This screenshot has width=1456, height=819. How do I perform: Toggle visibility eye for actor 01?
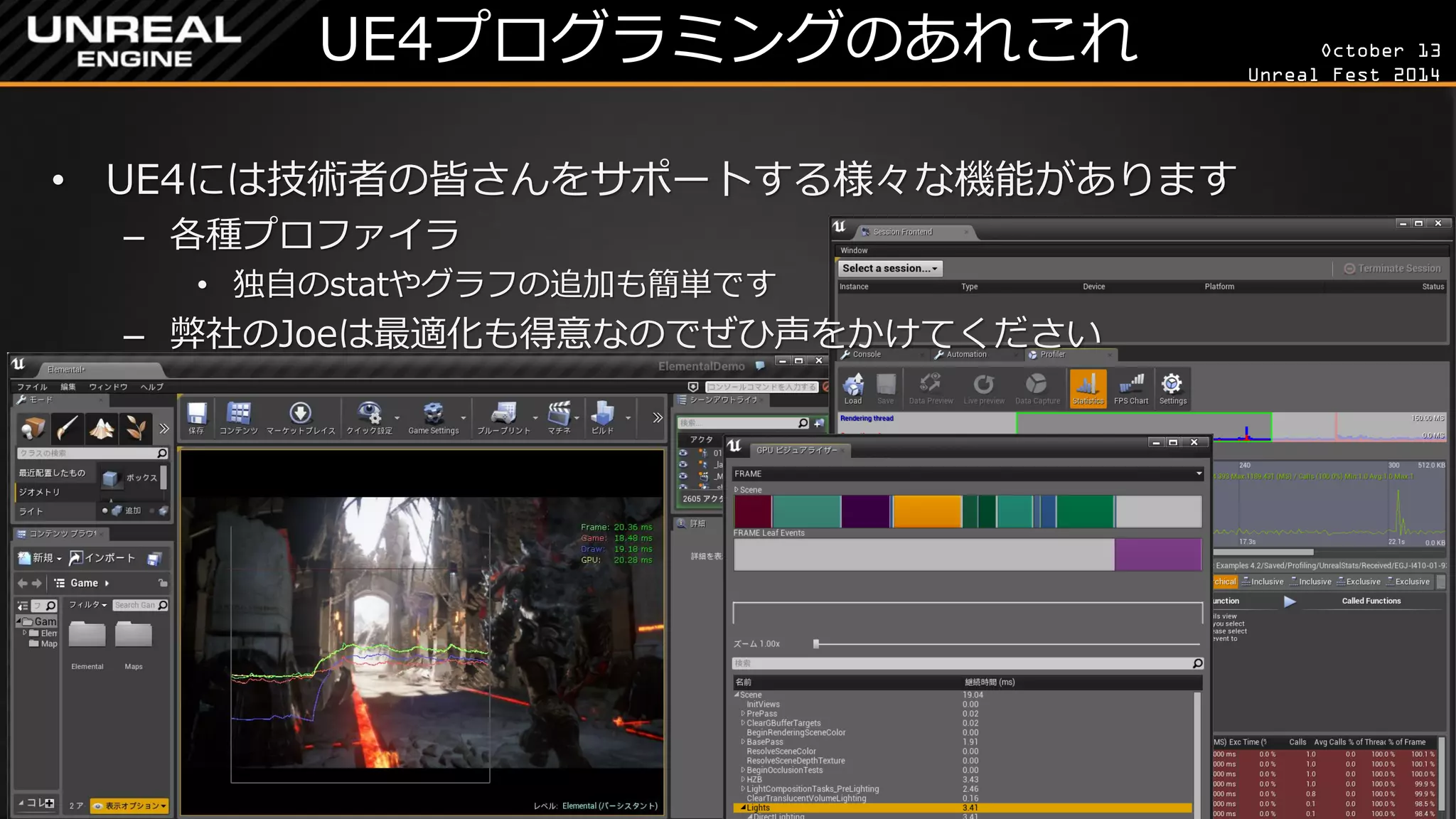click(x=683, y=453)
